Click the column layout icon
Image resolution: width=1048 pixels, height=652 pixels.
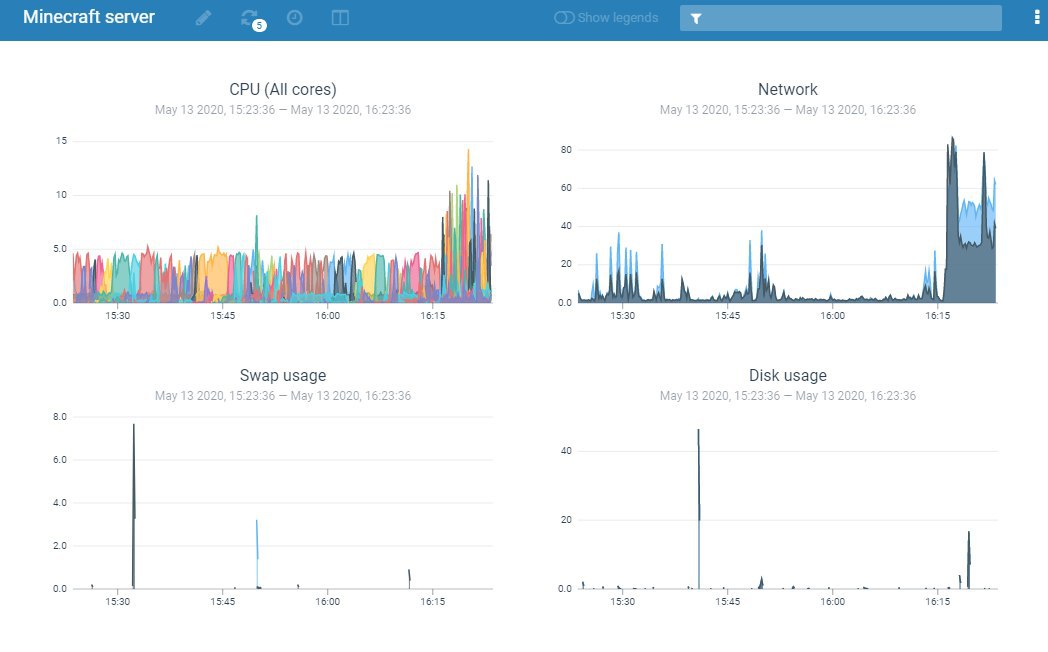point(340,18)
